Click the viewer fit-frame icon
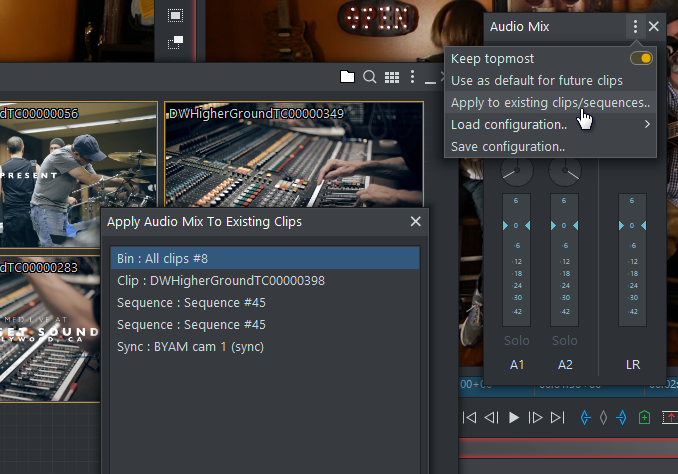Viewport: 678px width, 474px height. [x=176, y=16]
